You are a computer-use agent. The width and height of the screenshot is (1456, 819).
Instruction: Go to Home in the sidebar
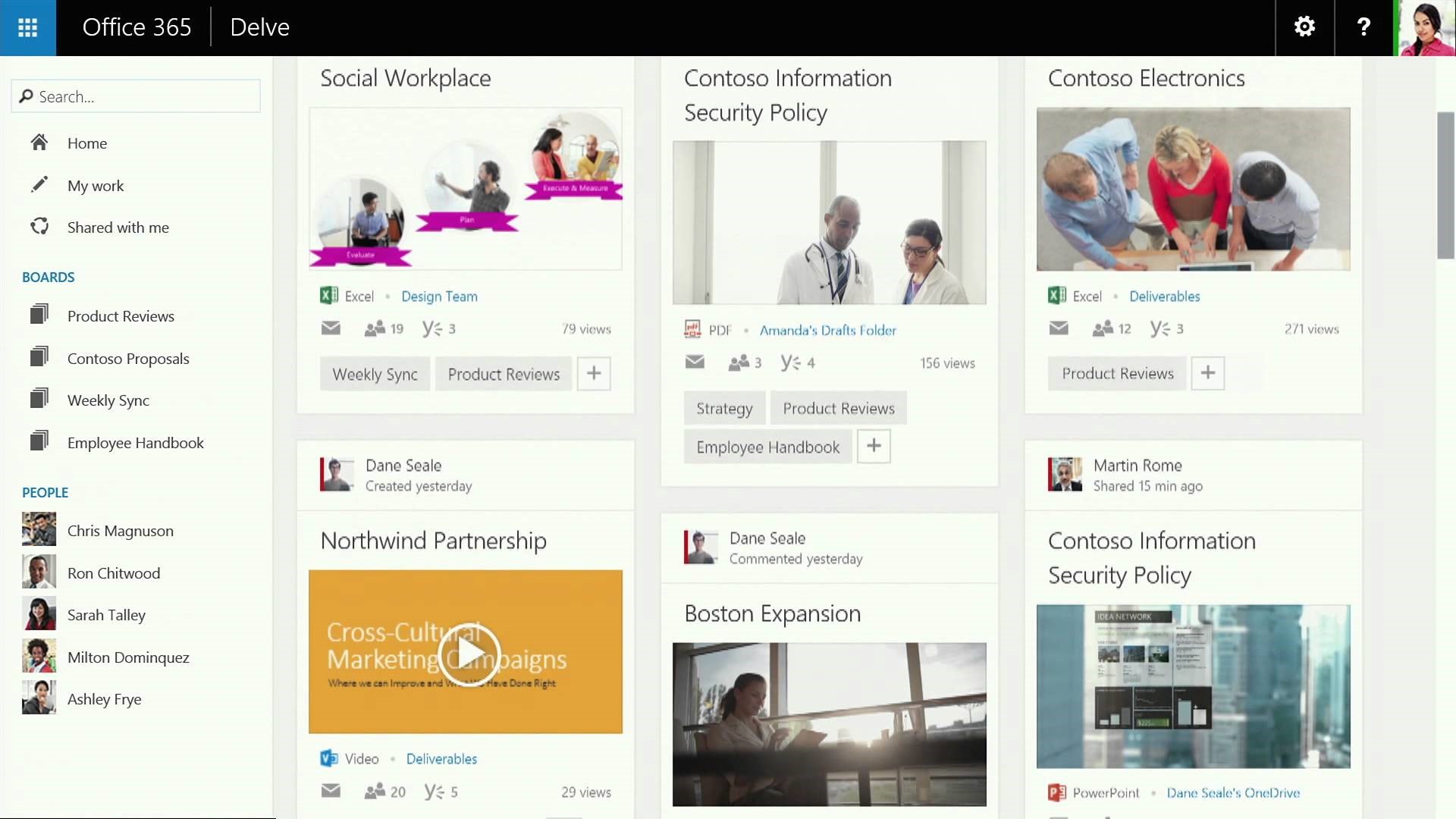tap(86, 143)
